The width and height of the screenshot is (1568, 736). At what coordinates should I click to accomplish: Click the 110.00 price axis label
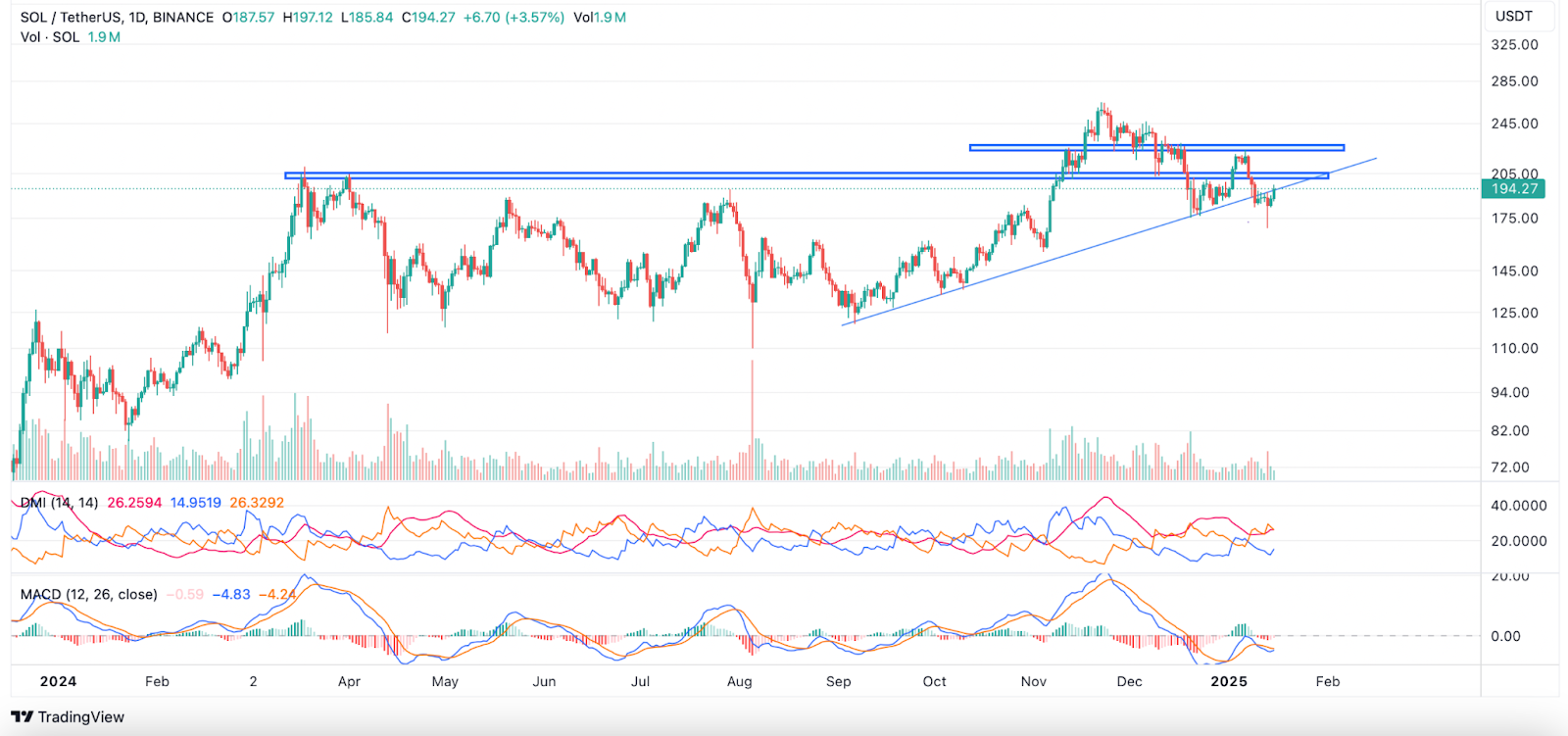tap(1514, 348)
